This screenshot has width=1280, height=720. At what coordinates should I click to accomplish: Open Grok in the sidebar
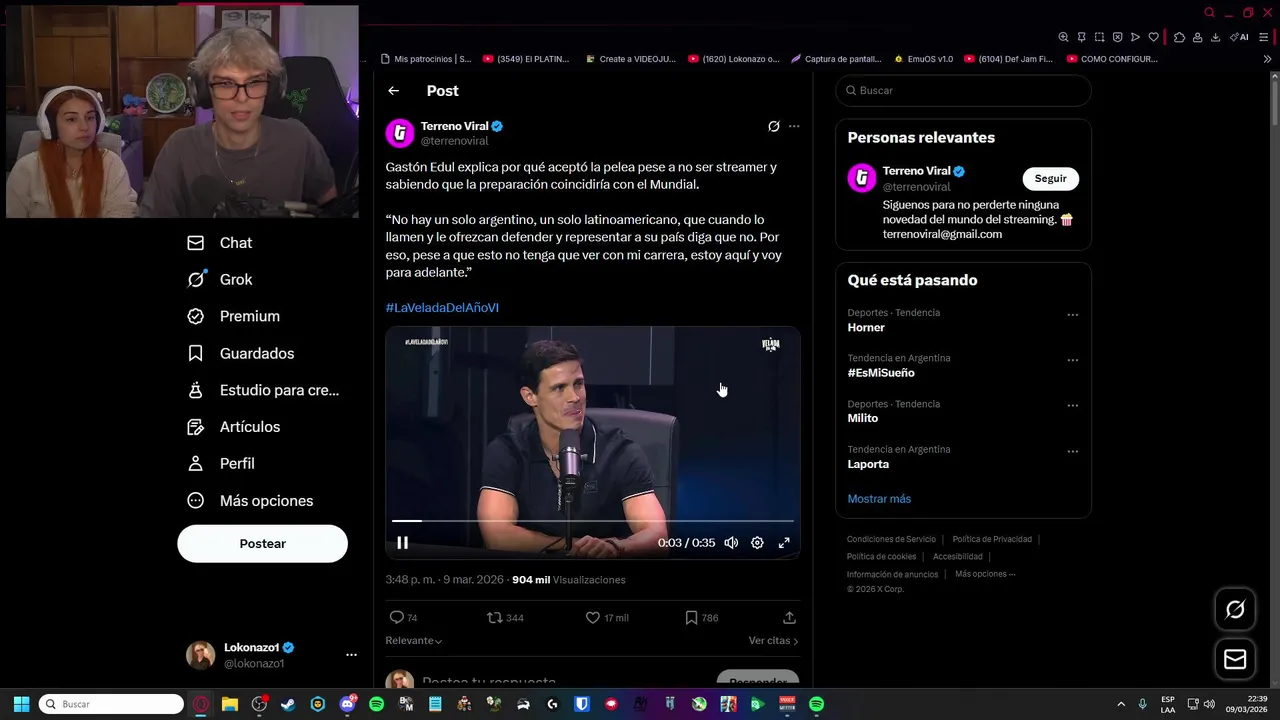click(x=220, y=280)
